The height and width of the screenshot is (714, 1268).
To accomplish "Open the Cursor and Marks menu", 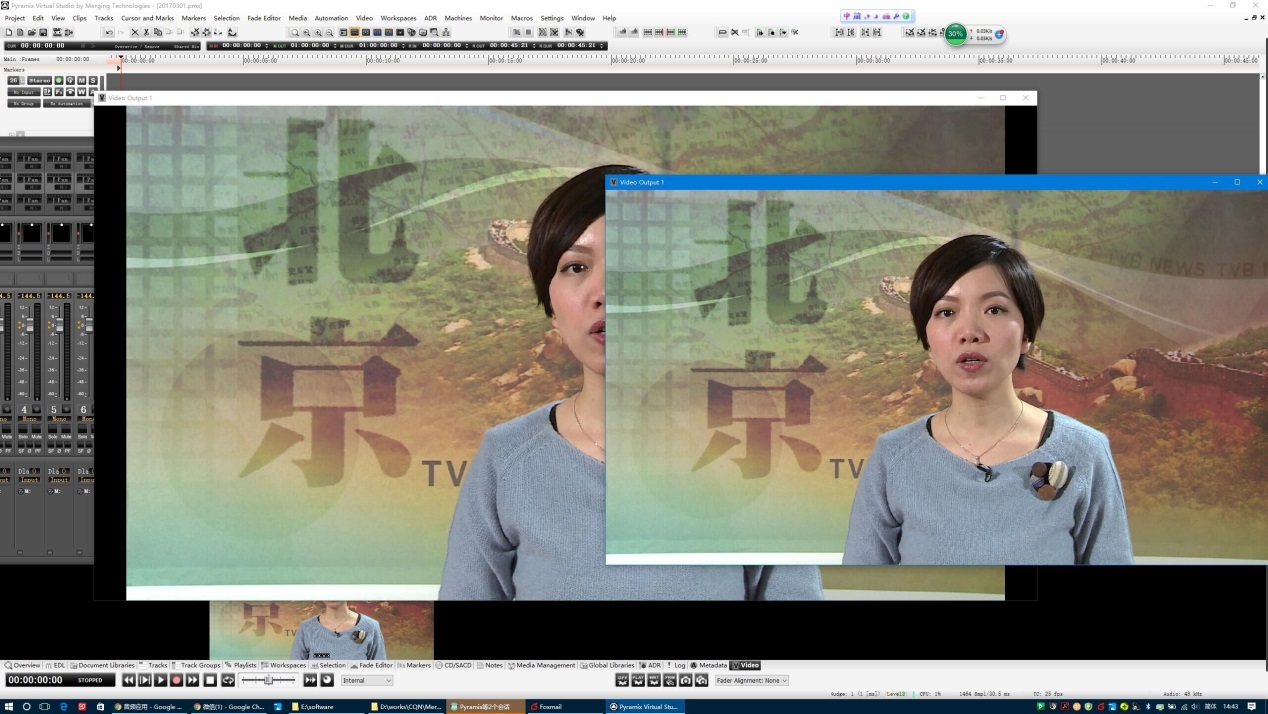I will point(147,18).
